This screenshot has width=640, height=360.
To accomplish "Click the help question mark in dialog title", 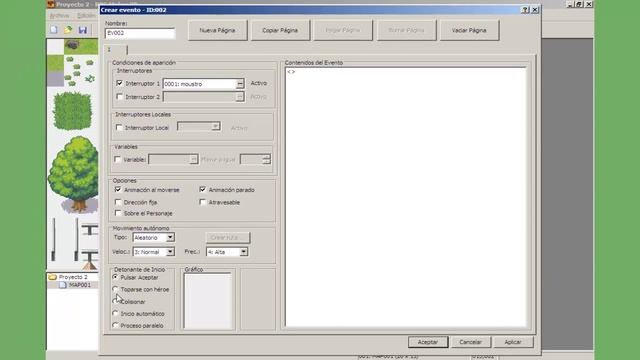I will point(525,10).
